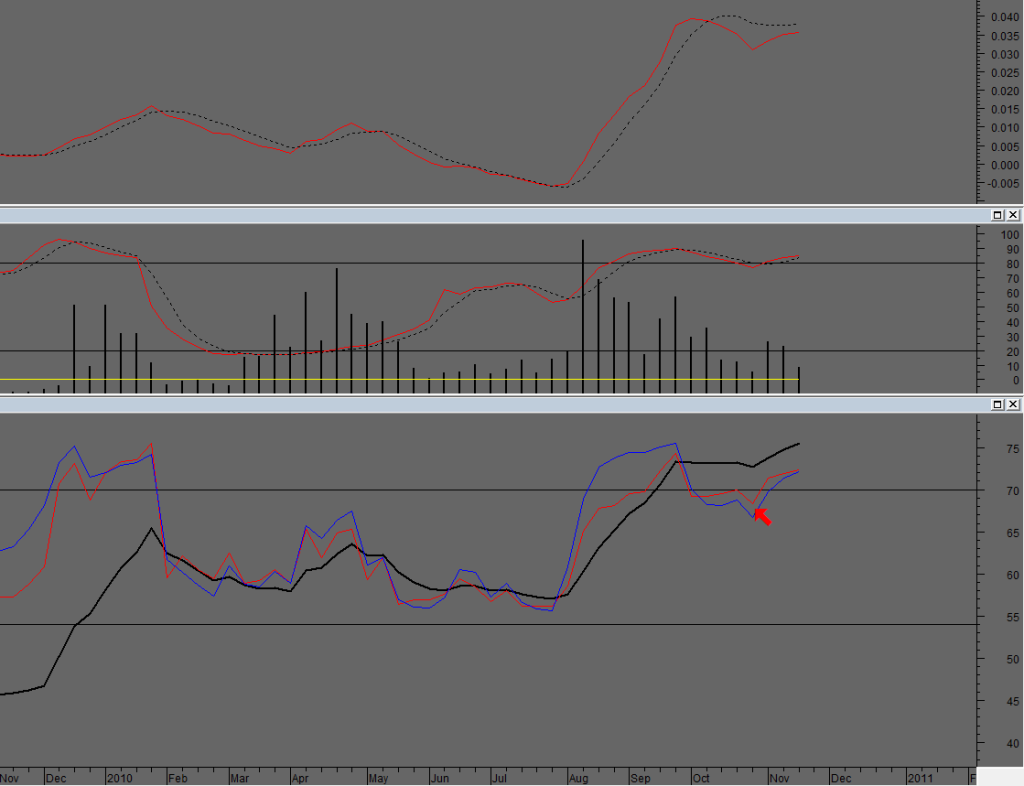Click the '45' value on bottom panel scale

pyautogui.click(x=1012, y=701)
